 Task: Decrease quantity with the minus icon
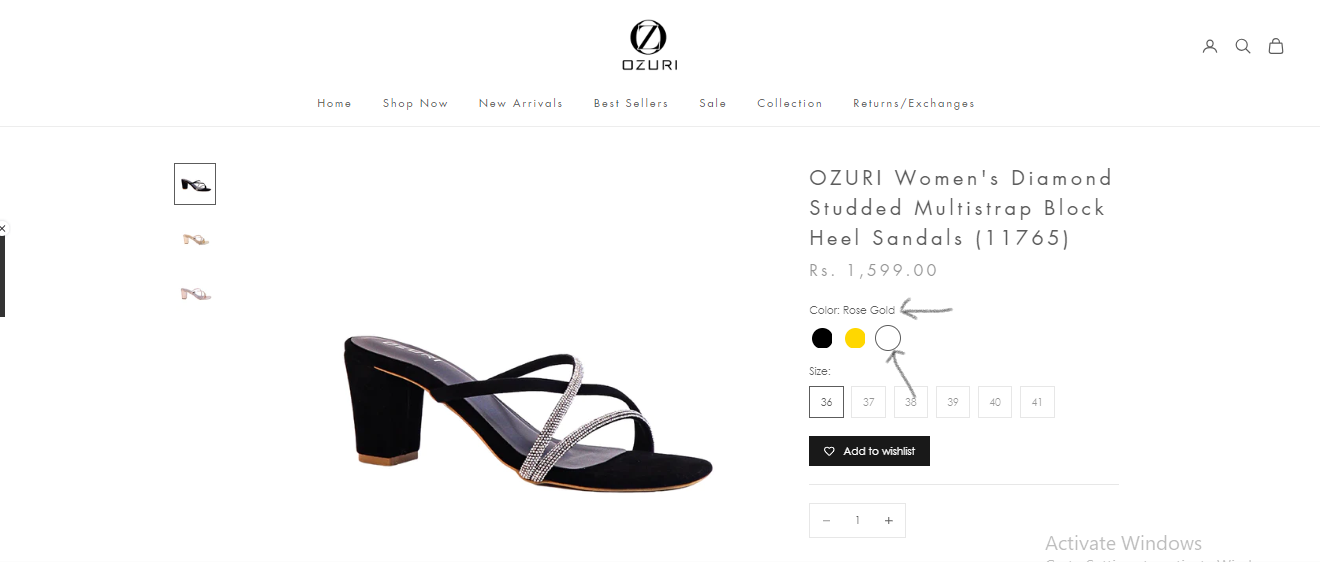(826, 520)
